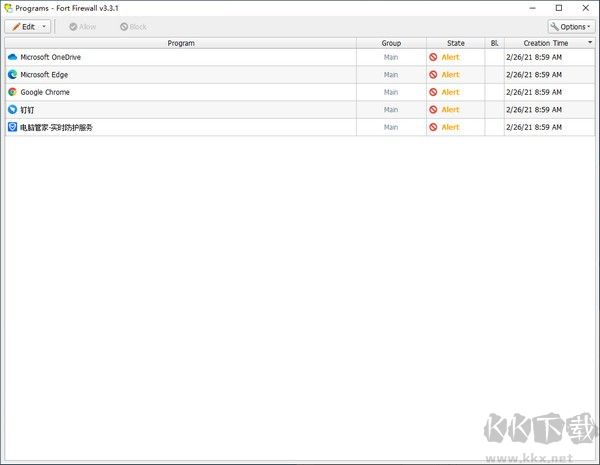Click the Creation Time column header label
600x465 pixels.
pos(546,43)
